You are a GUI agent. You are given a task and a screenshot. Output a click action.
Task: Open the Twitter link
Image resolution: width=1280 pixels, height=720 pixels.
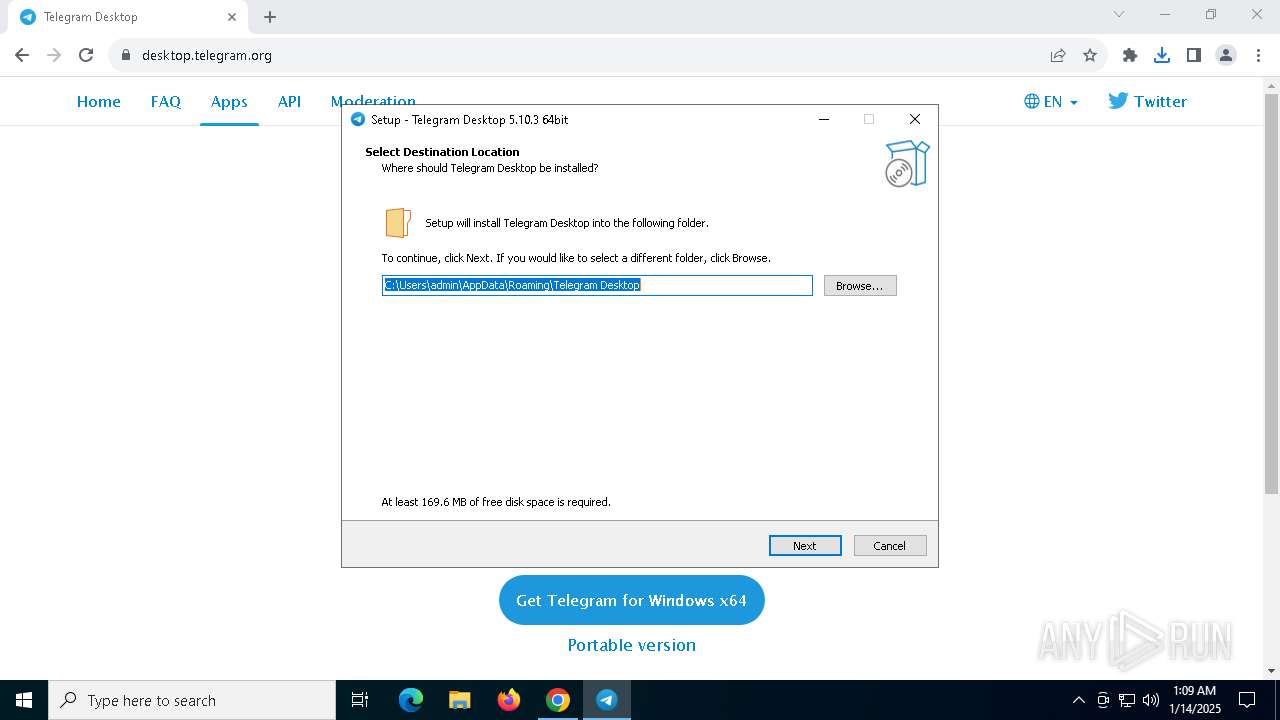[1147, 101]
